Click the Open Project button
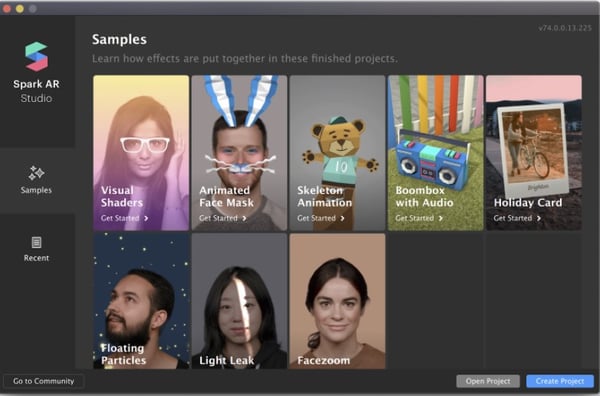Screen dimensions: 600x396 click(488, 381)
